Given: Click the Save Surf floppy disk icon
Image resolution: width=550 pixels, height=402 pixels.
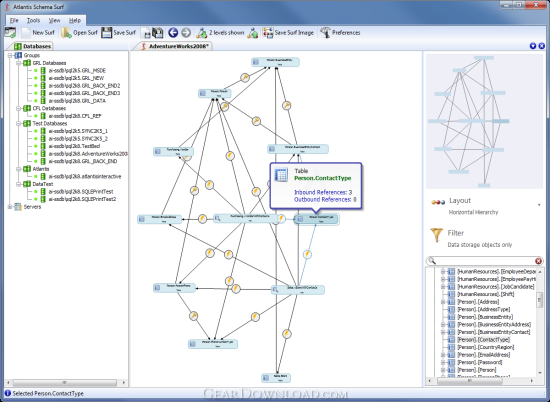Looking at the screenshot, I should (x=106, y=33).
